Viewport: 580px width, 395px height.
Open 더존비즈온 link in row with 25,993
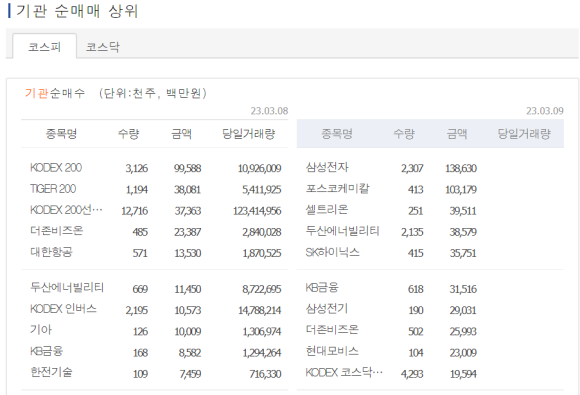tap(332, 330)
